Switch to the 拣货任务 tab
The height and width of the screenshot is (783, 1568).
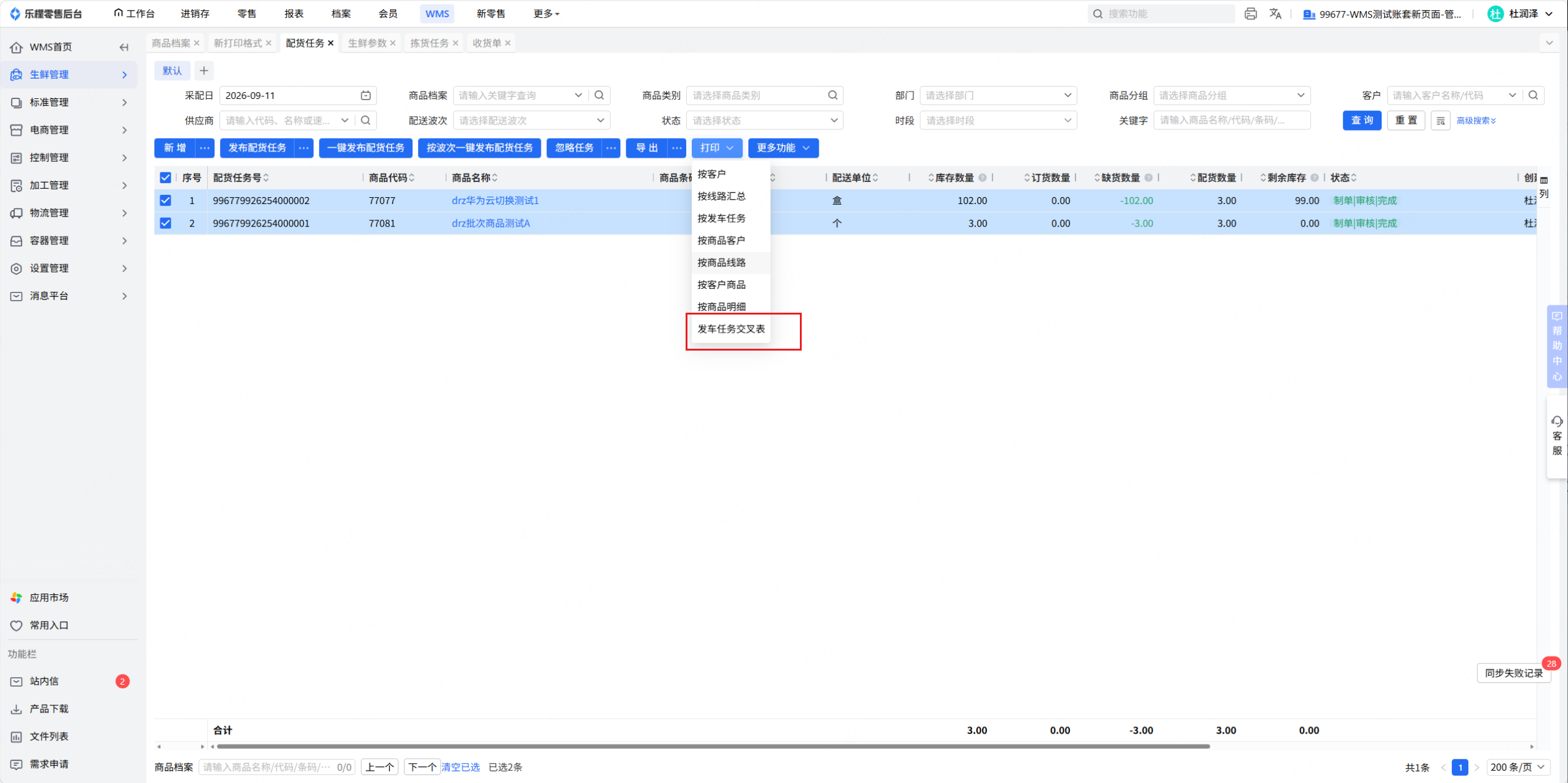(430, 43)
